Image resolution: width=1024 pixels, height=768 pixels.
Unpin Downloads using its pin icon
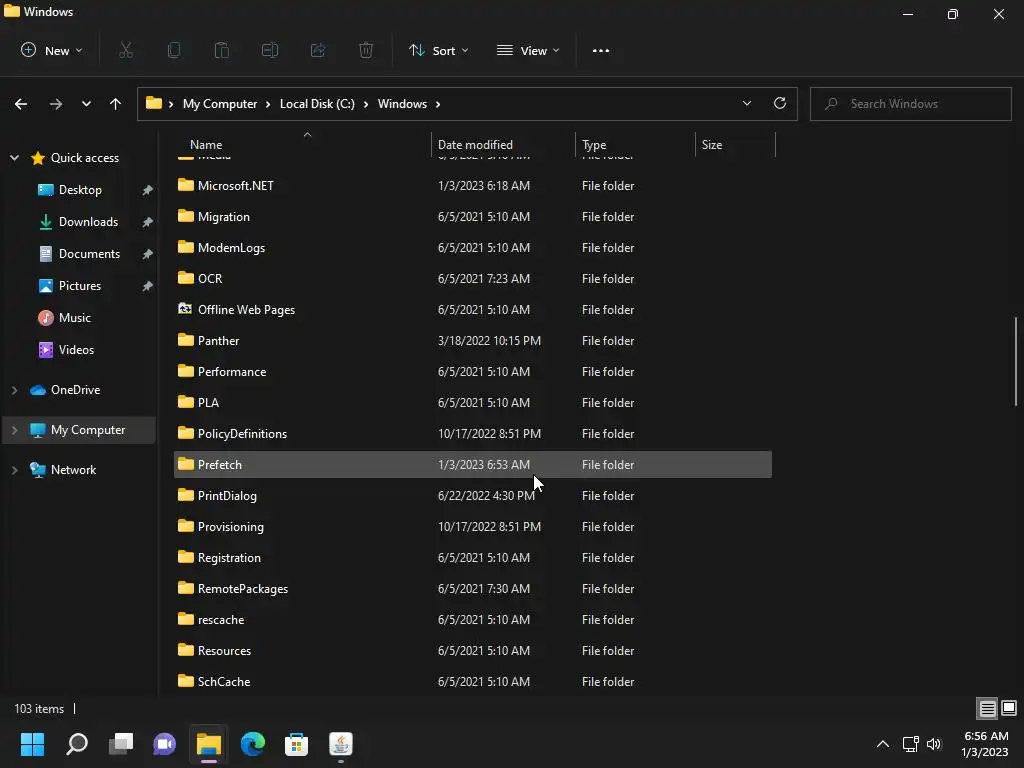point(148,222)
